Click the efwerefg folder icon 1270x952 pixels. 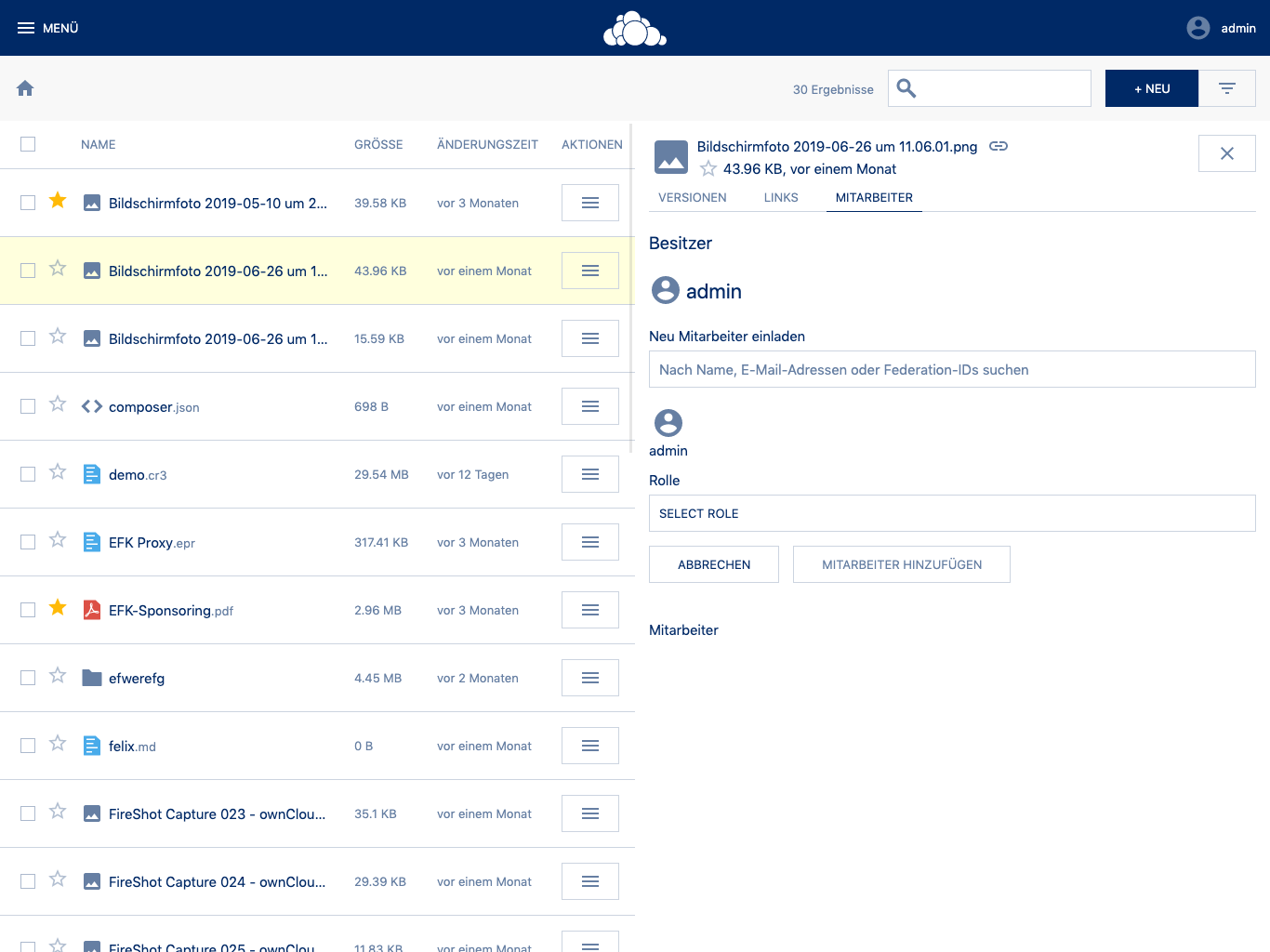[x=92, y=678]
